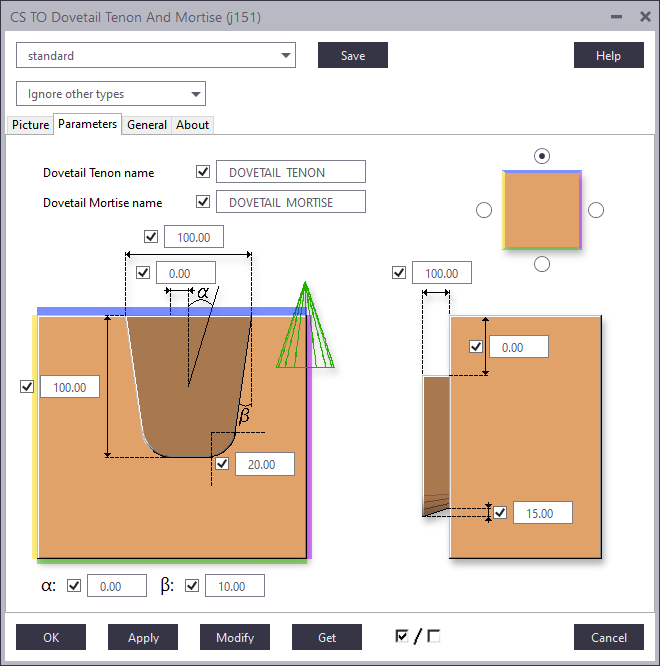660x666 pixels.
Task: Toggle all checkboxes on/off button
Action: tap(417, 636)
